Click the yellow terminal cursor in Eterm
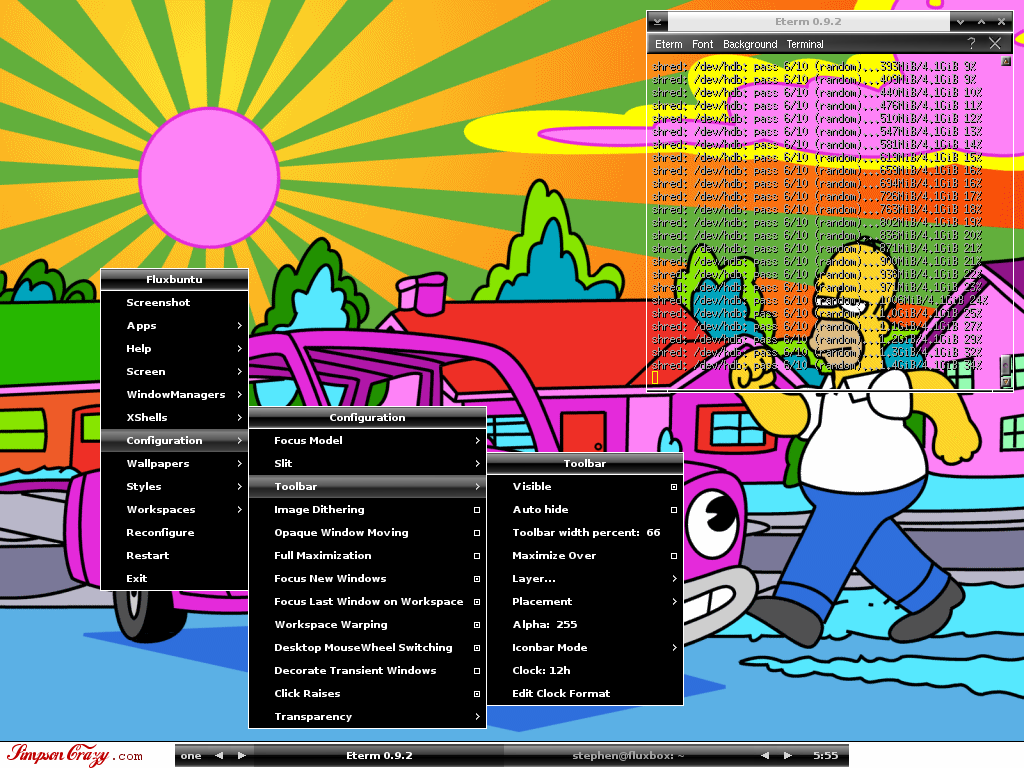Screen dimensions: 1024x768 pos(655,377)
